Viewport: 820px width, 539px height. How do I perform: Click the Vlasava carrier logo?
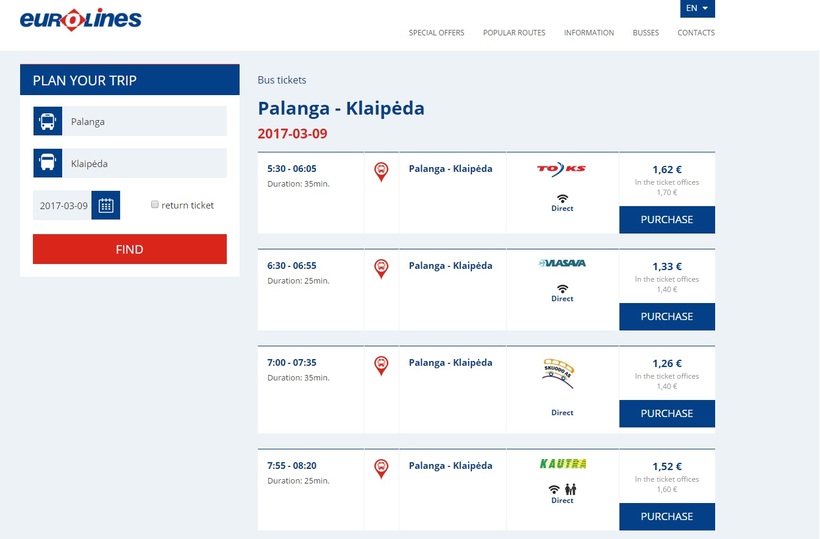point(562,264)
